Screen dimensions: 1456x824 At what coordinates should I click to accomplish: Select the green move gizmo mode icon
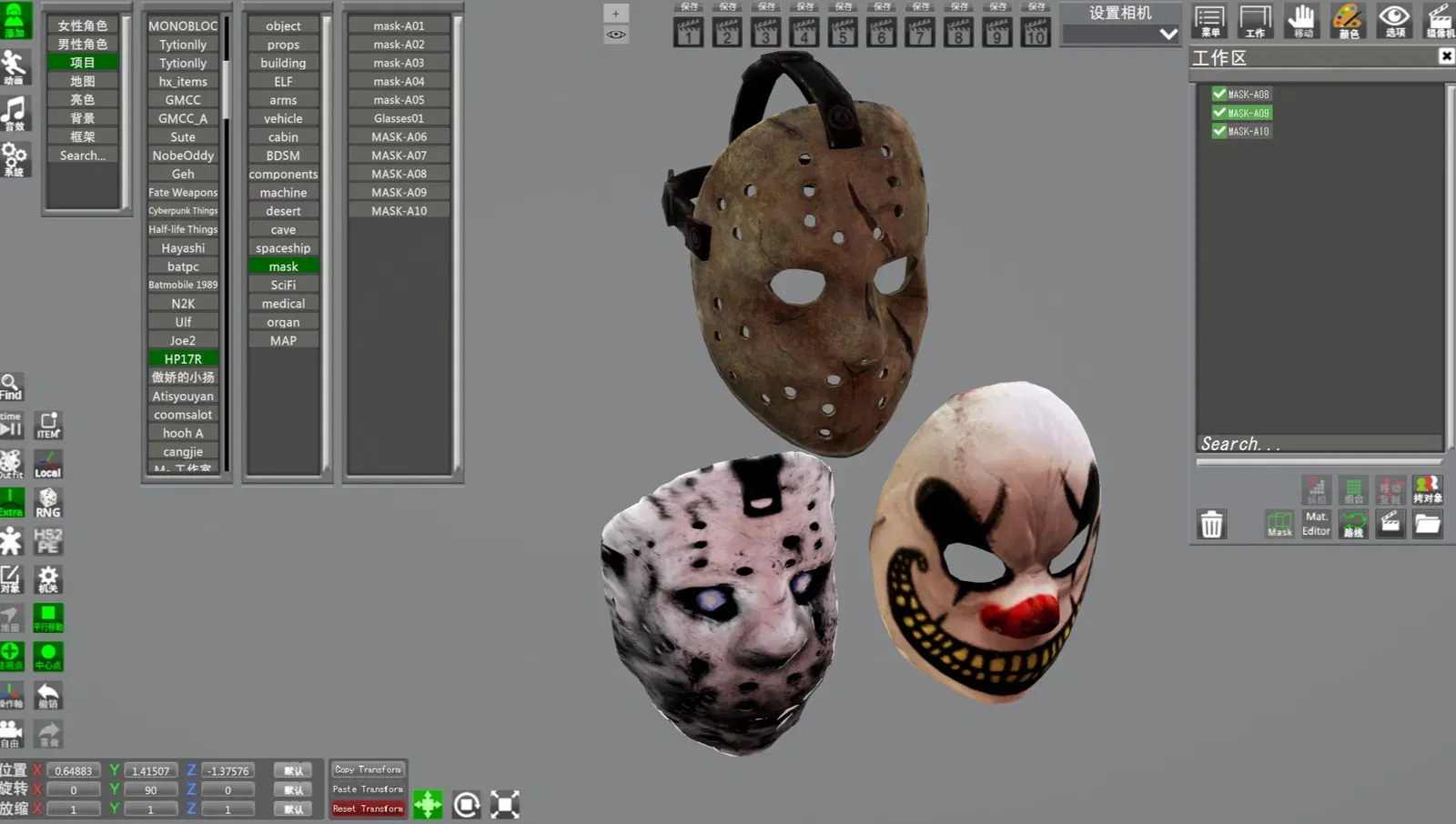point(428,804)
